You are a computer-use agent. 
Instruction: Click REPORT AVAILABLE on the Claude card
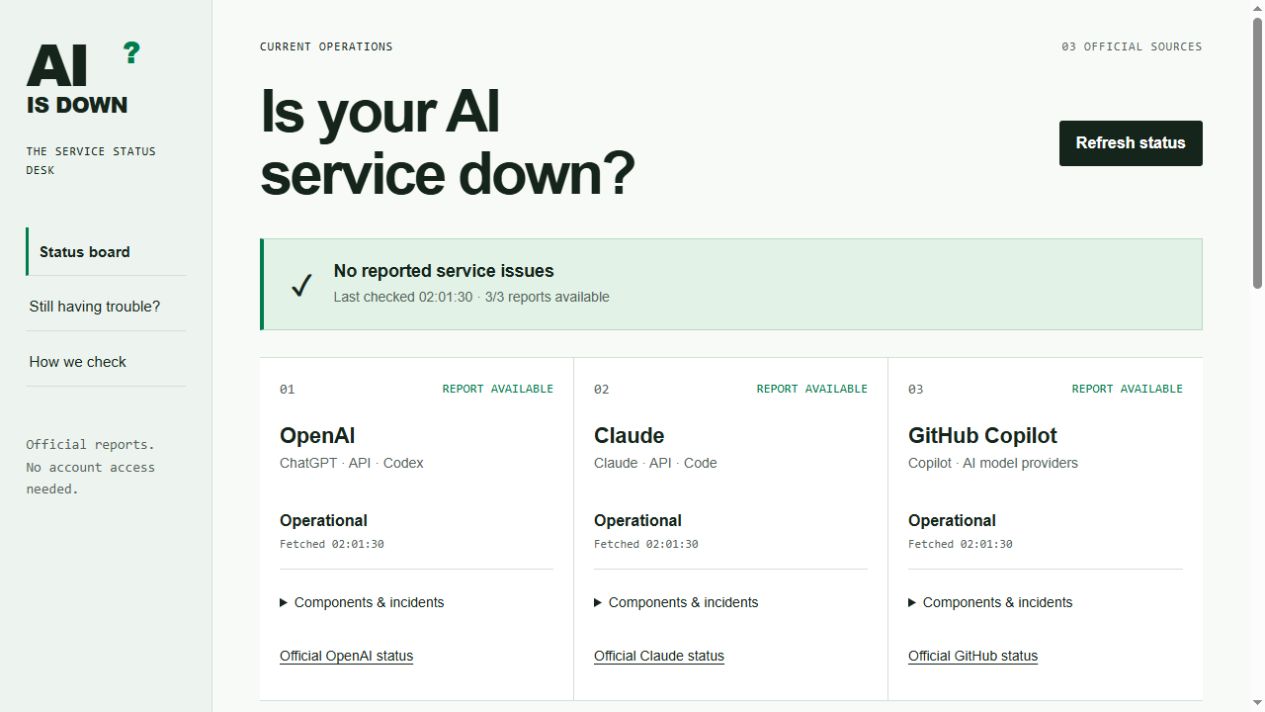point(812,389)
